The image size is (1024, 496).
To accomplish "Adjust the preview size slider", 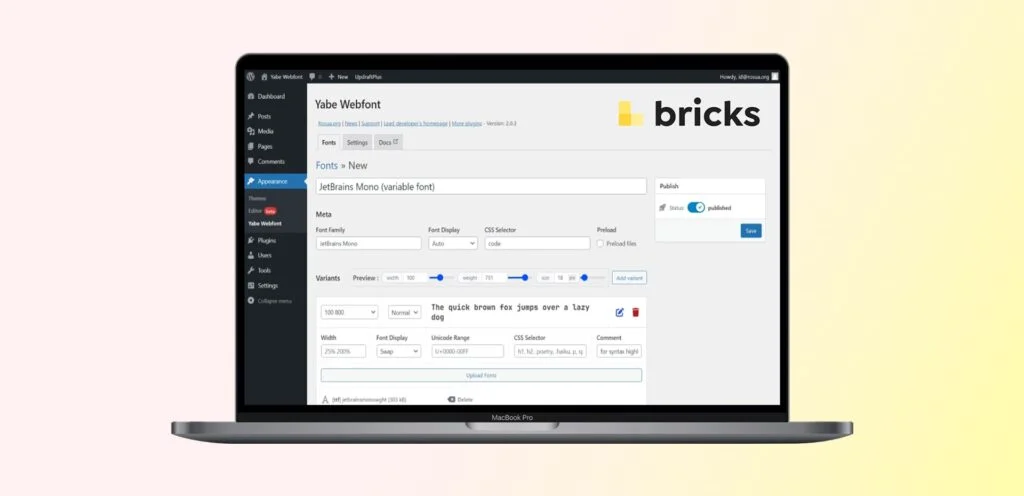I will (591, 277).
